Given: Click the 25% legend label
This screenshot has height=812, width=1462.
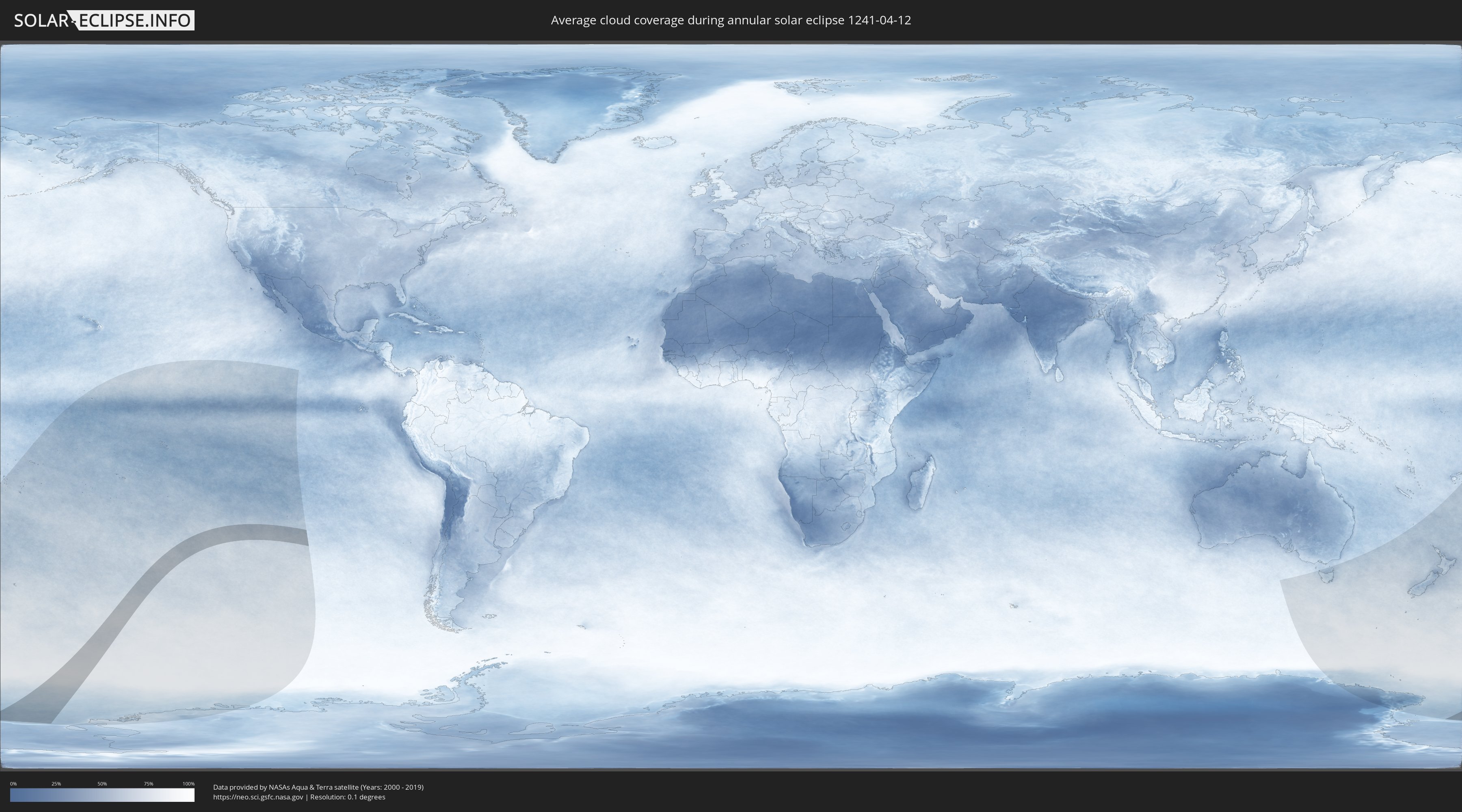Looking at the screenshot, I should click(56, 784).
